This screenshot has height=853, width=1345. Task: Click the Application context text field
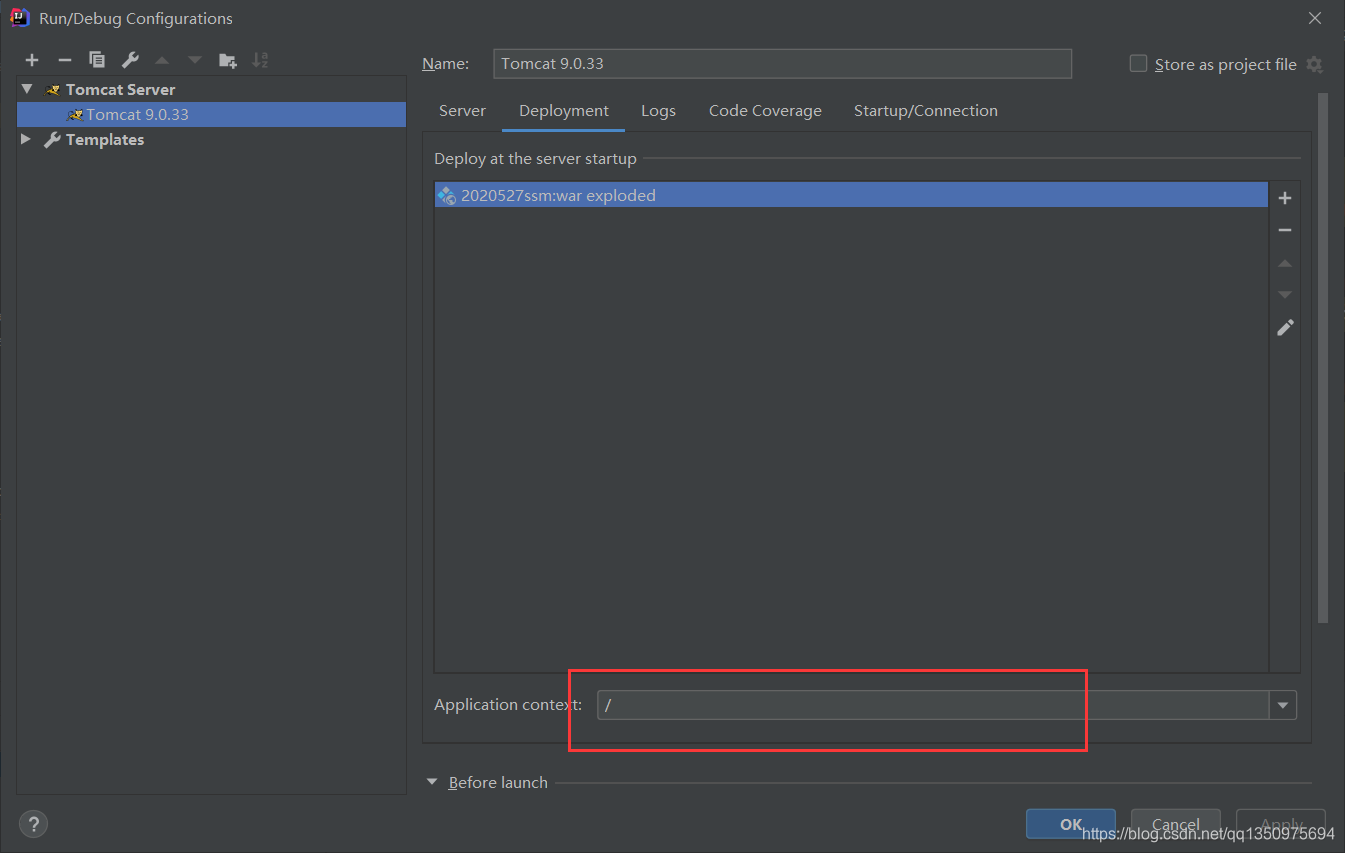(933, 705)
